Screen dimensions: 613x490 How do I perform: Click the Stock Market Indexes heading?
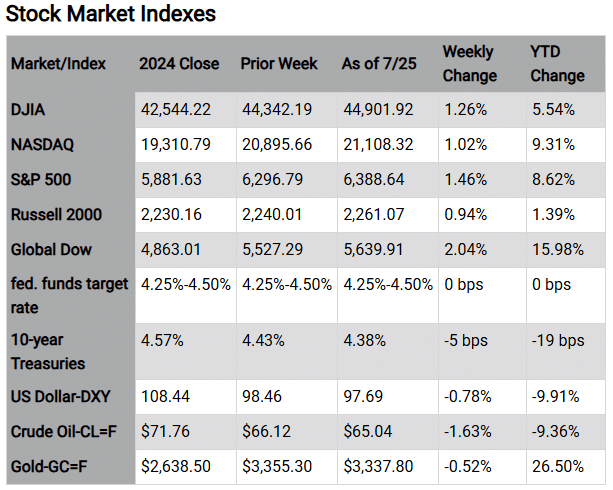[x=110, y=15]
